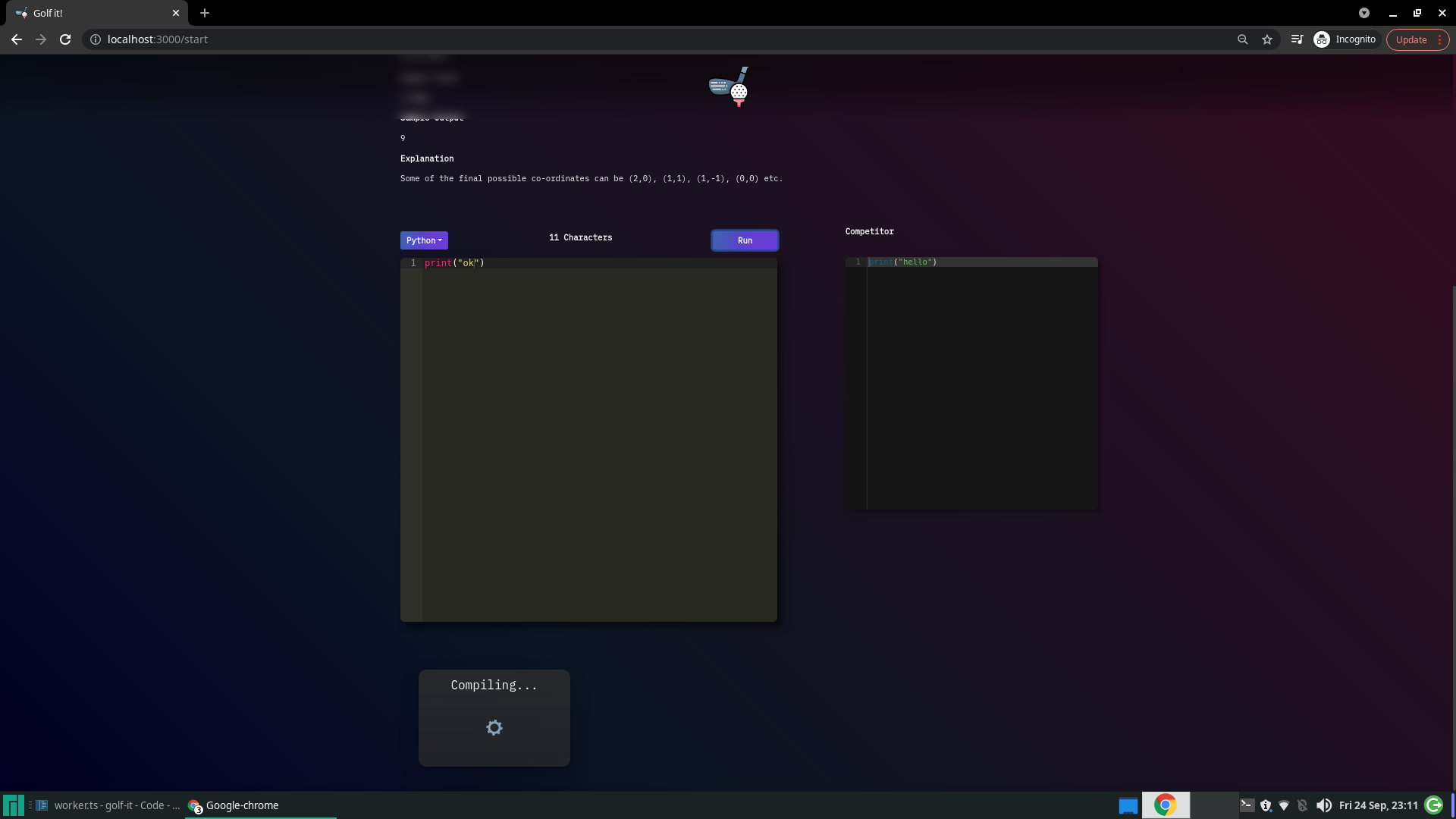Open Chrome menu next to Update
The height and width of the screenshot is (819, 1456).
1439,39
